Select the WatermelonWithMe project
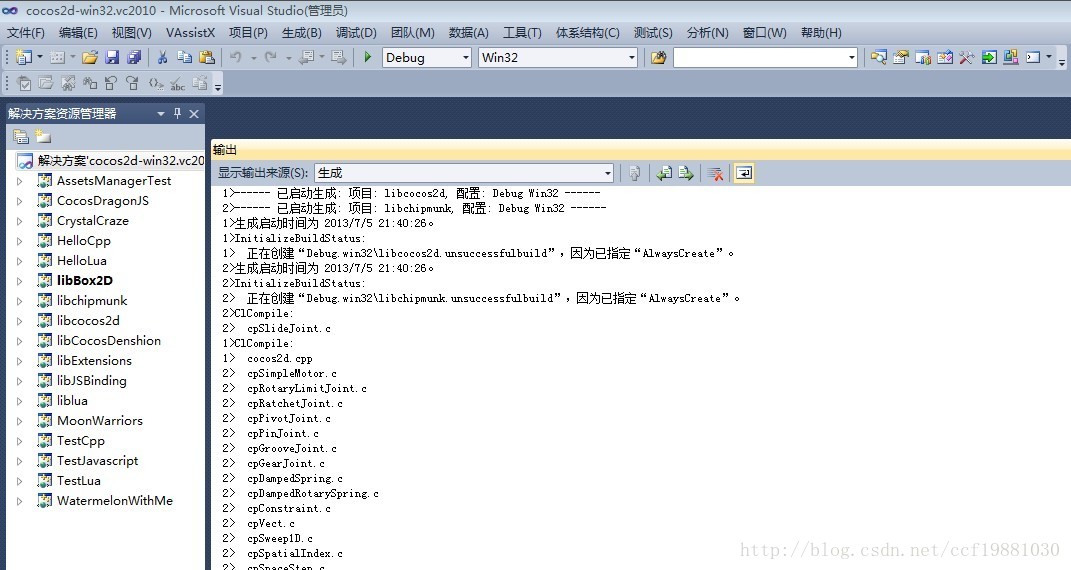Screen dimensions: 1071x570 point(115,500)
